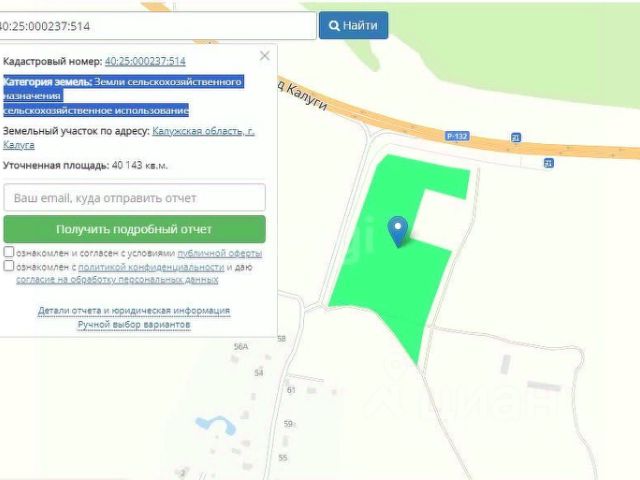Click the email input for the report
640x480 pixels.
tap(134, 198)
